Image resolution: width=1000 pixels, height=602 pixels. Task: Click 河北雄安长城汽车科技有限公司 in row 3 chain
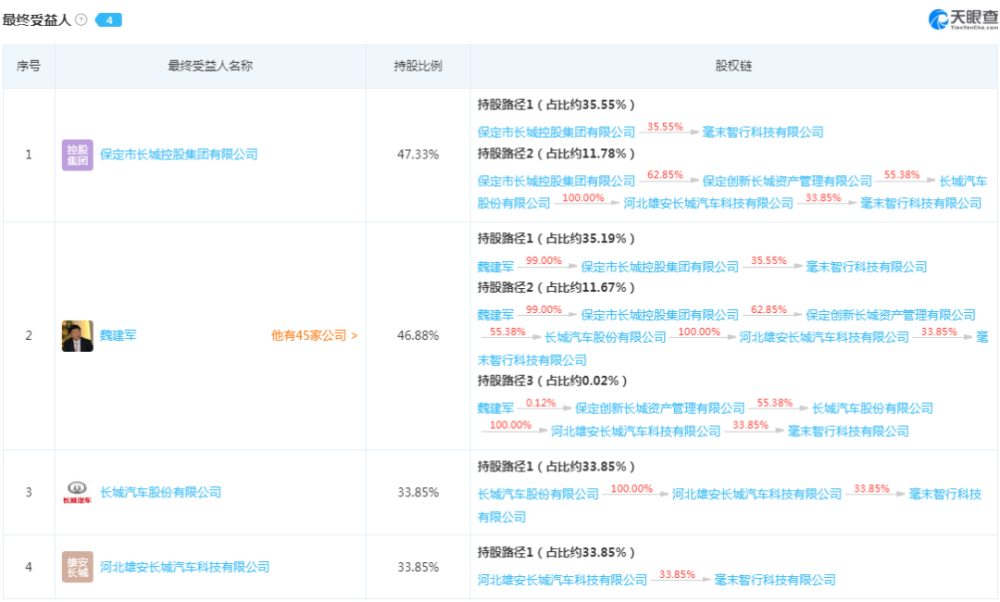pos(757,494)
